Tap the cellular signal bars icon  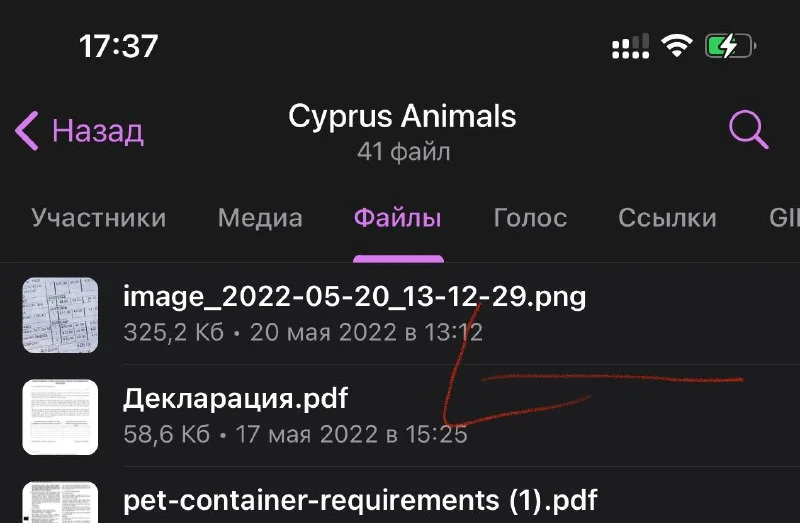pyautogui.click(x=630, y=46)
